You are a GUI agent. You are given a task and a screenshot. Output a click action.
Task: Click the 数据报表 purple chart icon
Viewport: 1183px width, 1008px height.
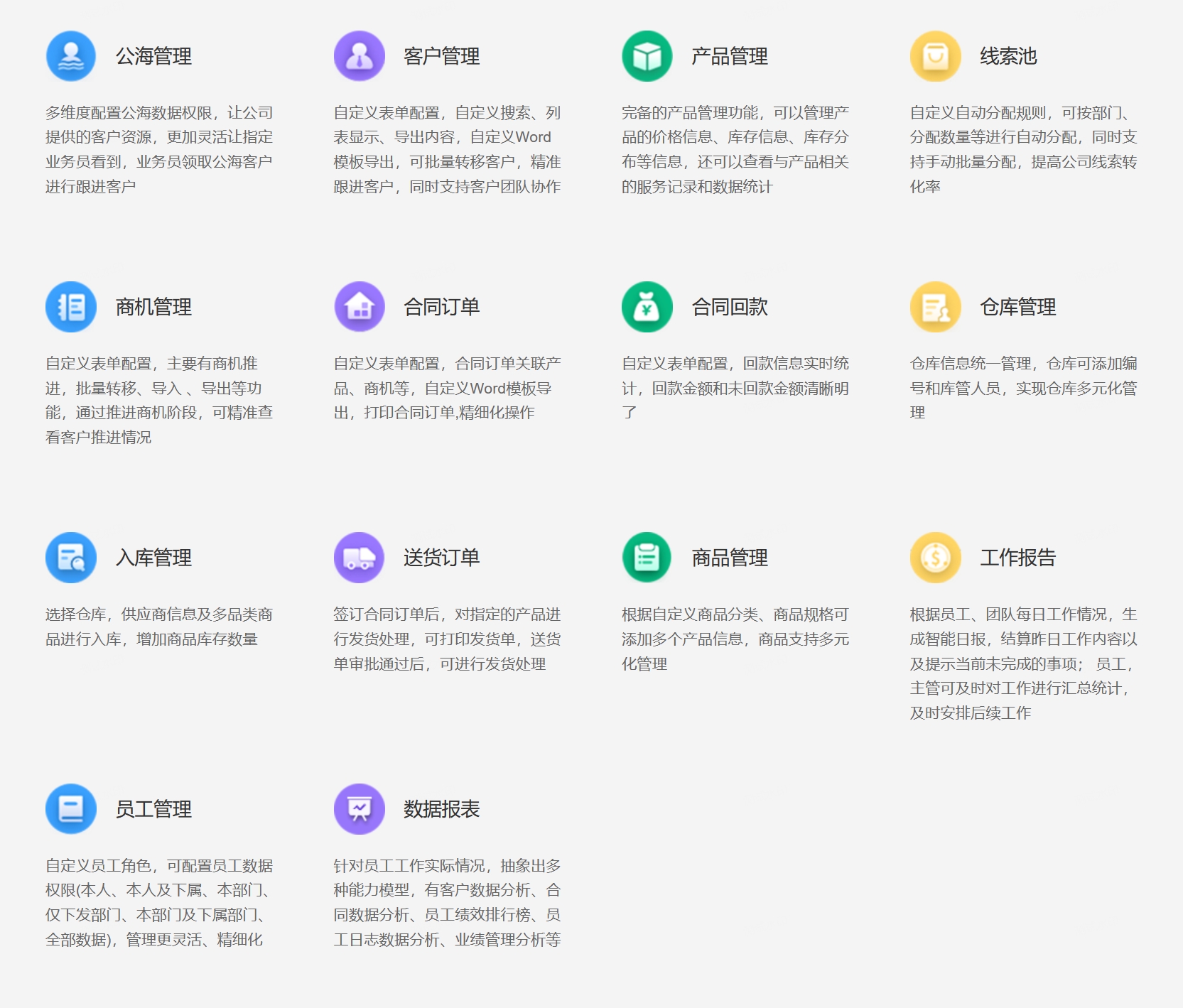click(x=360, y=808)
